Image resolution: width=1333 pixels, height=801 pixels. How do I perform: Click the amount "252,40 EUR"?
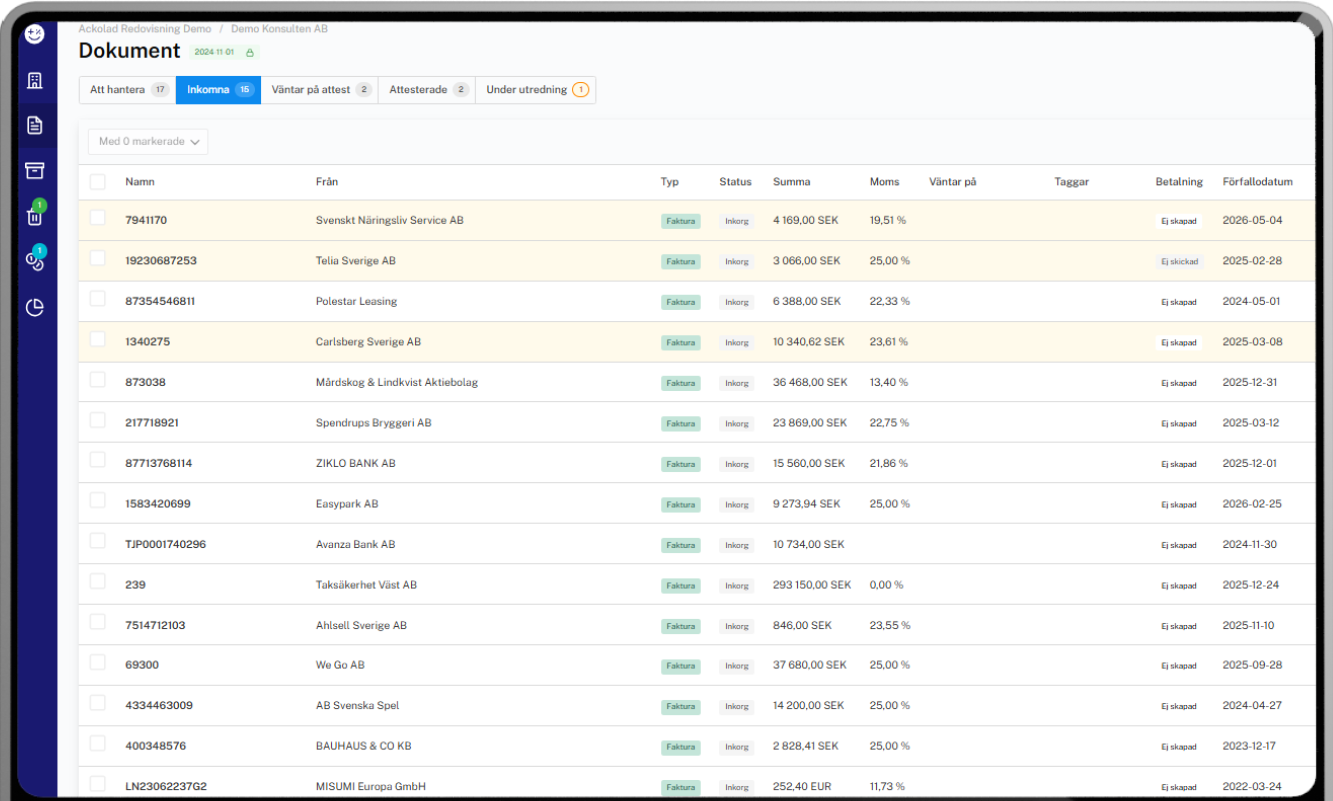click(802, 787)
